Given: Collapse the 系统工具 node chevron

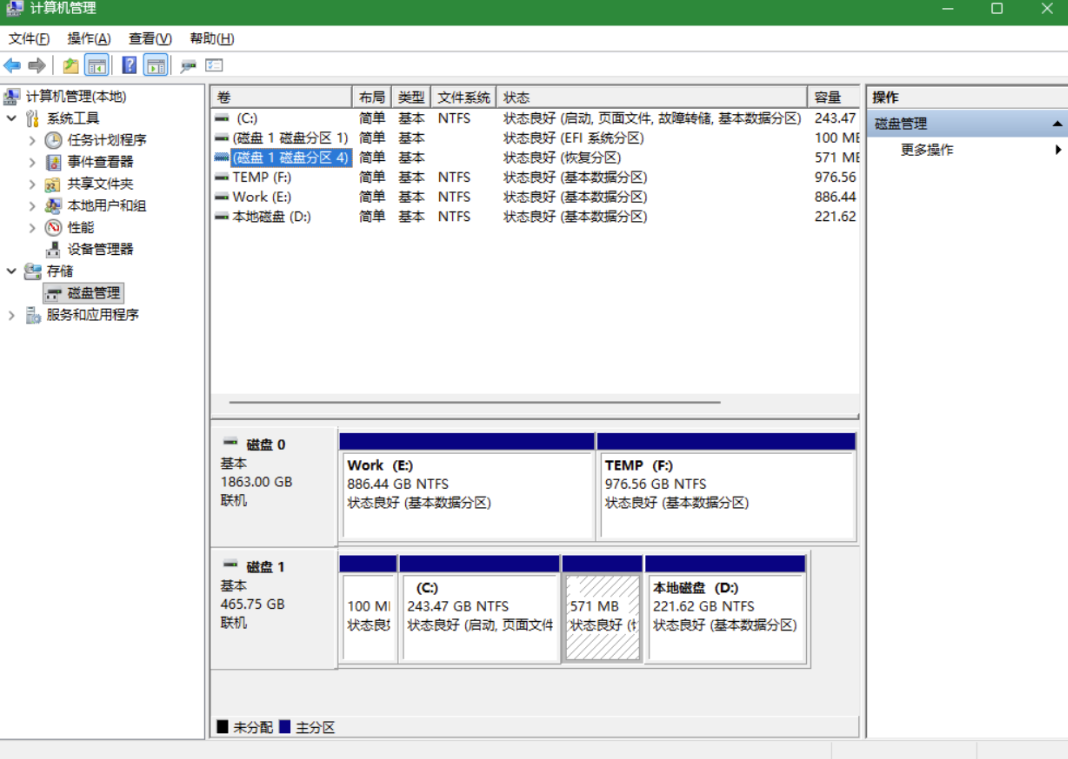Looking at the screenshot, I should pyautogui.click(x=12, y=118).
